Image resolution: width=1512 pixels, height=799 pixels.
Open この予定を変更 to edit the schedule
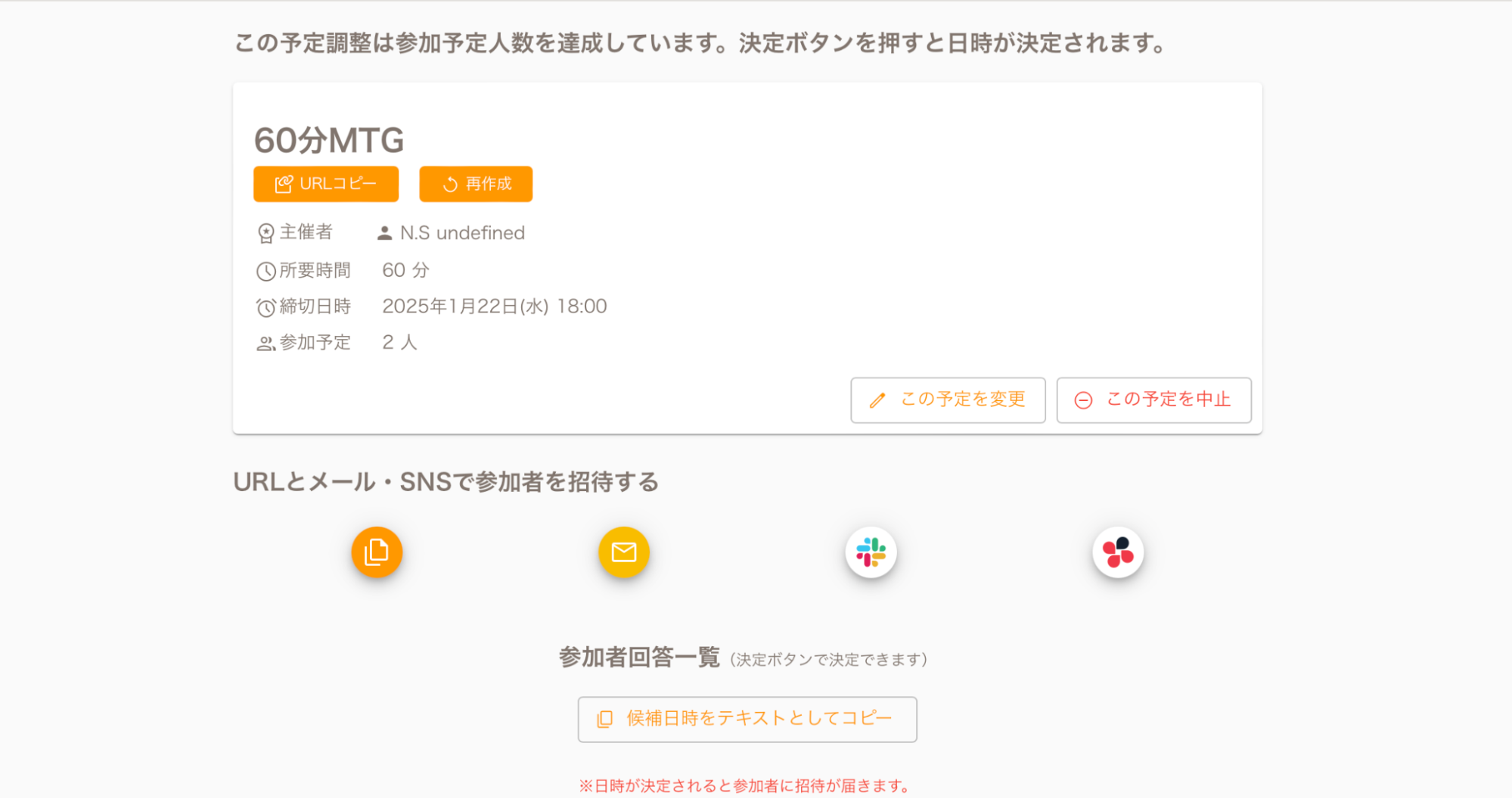(947, 399)
